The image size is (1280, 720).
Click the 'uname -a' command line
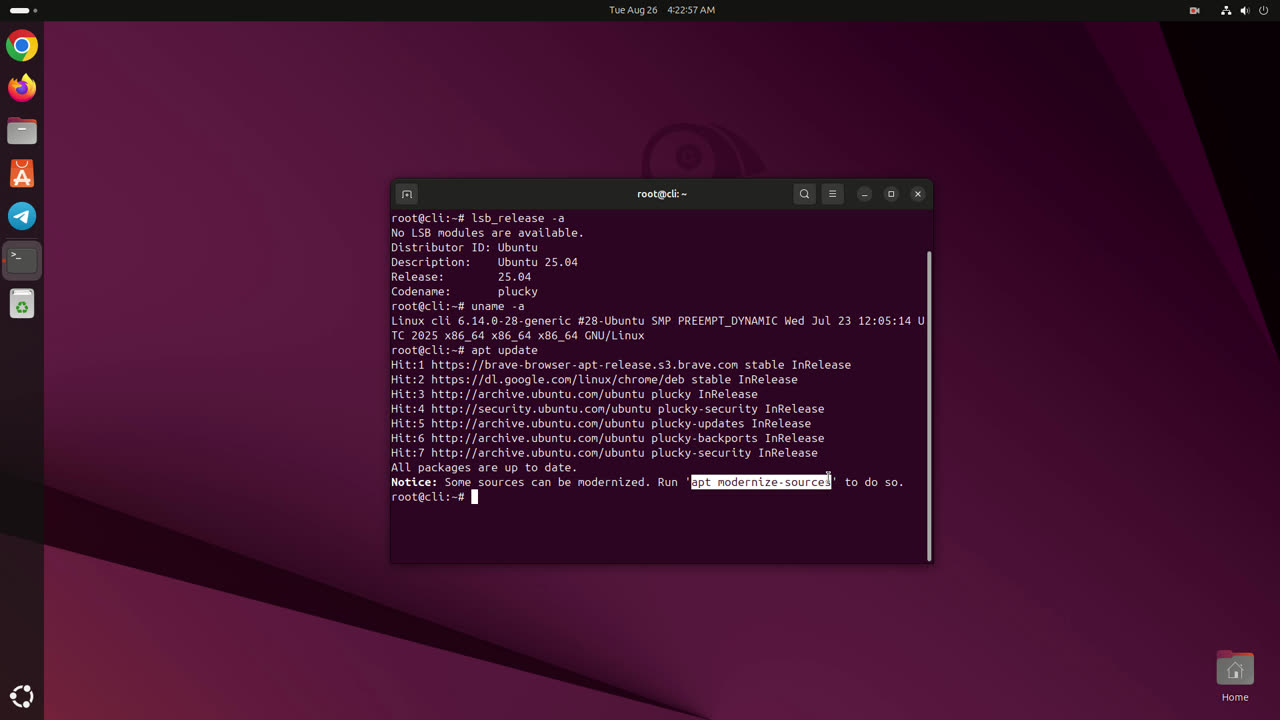[458, 306]
